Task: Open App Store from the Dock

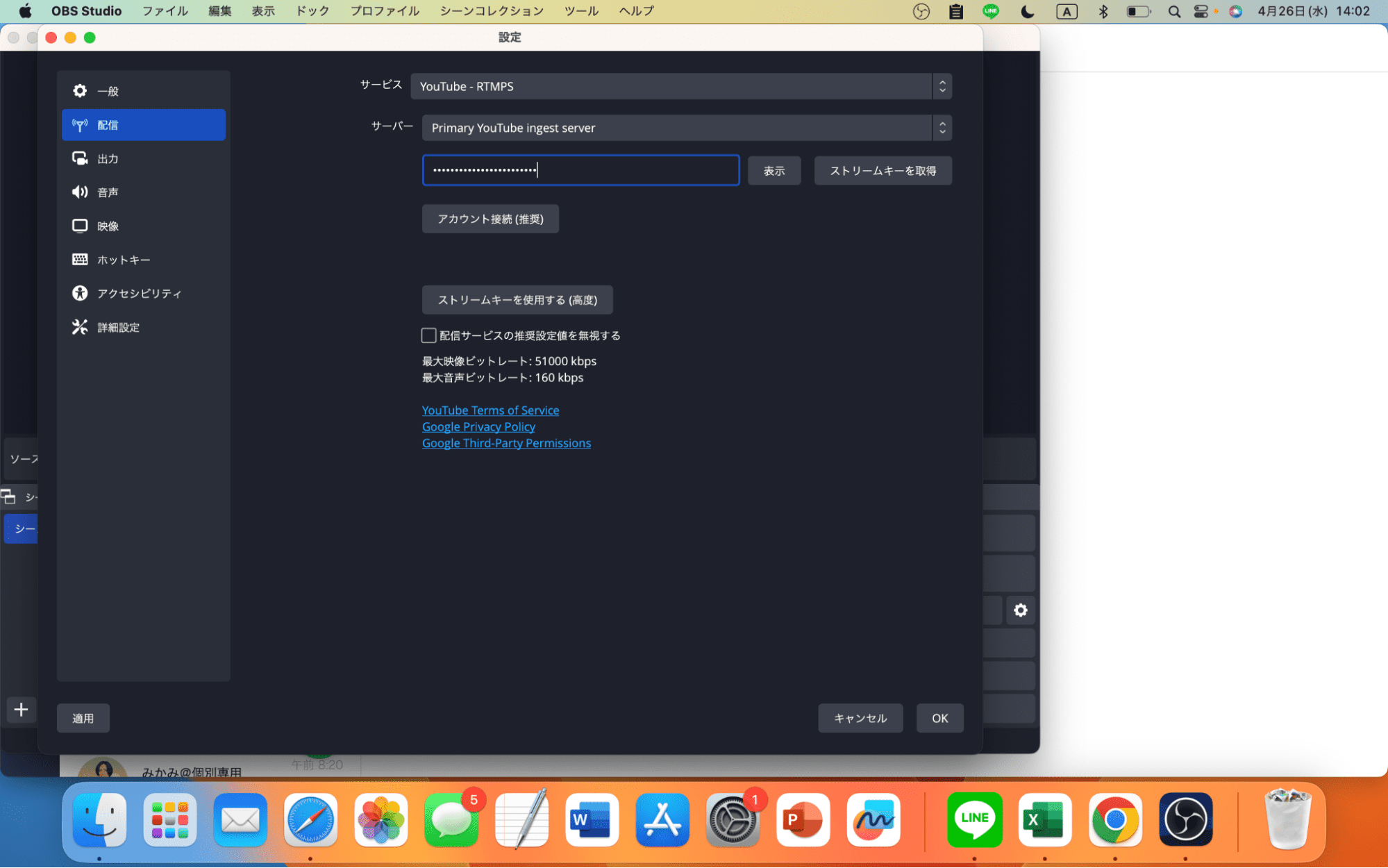Action: 662,820
